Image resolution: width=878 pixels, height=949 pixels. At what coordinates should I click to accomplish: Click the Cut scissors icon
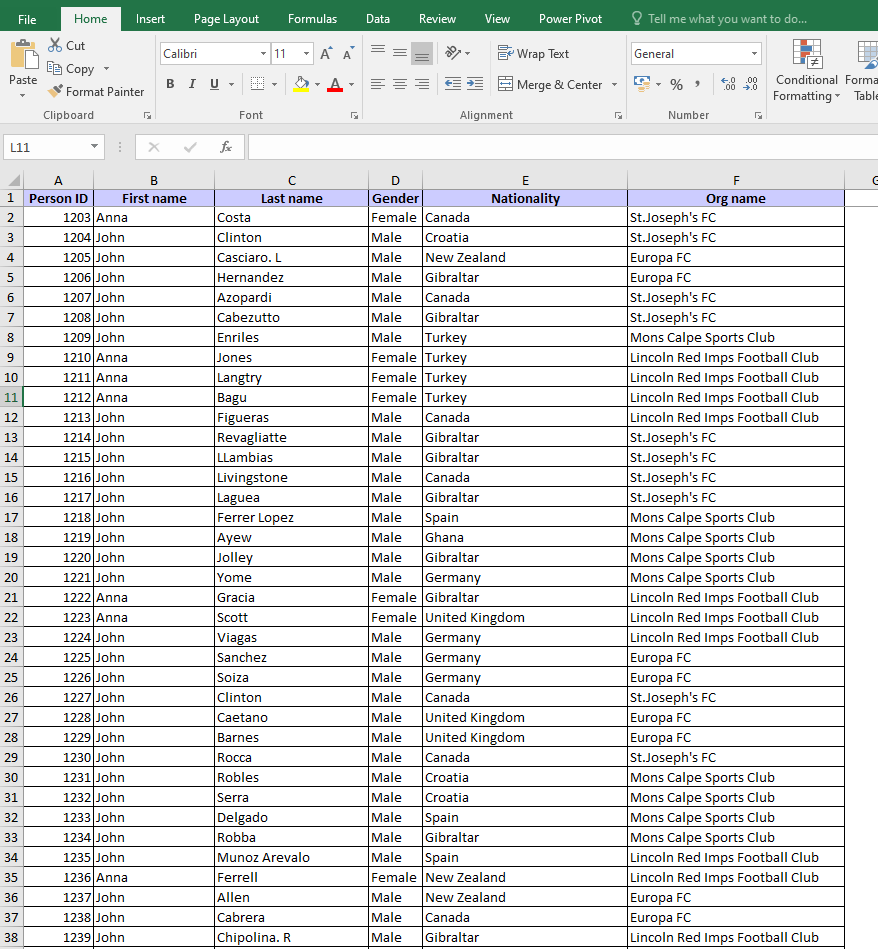(x=55, y=46)
